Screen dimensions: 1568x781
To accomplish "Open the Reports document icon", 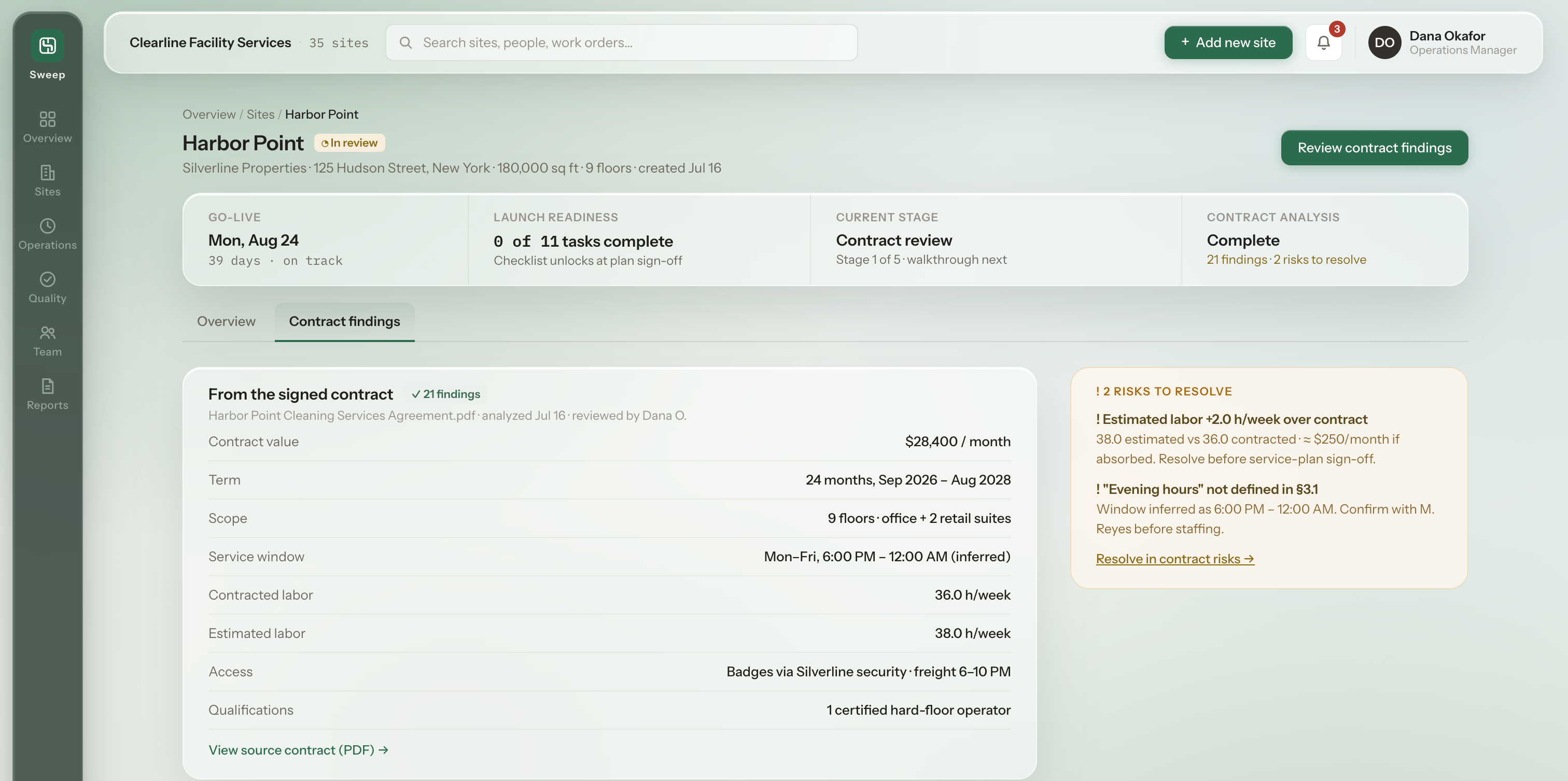I will 48,386.
